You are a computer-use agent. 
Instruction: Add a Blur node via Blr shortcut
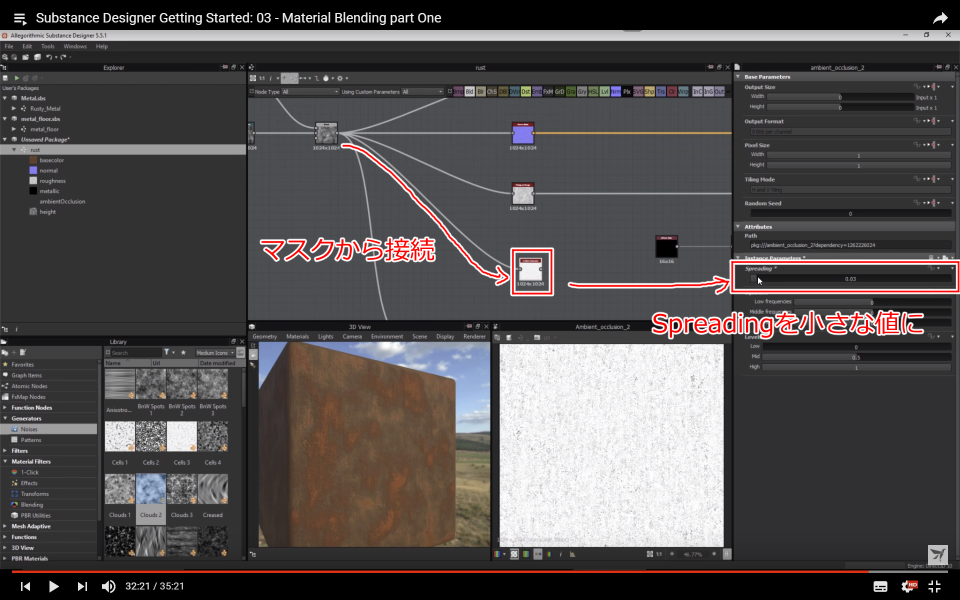click(x=481, y=92)
